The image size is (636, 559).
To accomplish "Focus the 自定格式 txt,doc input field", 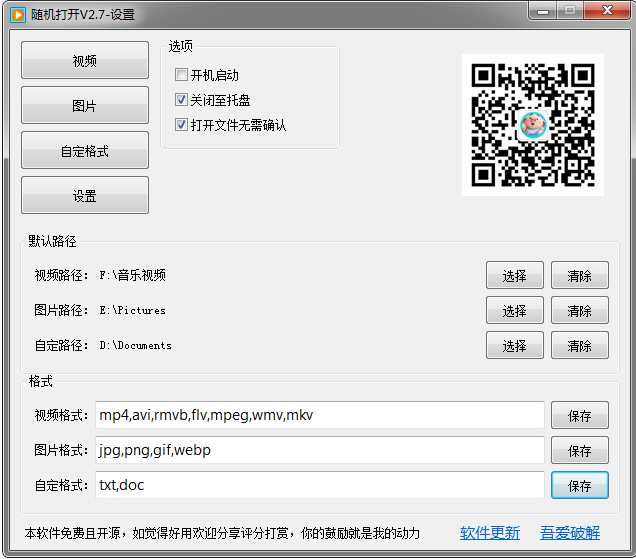I will tap(320, 485).
